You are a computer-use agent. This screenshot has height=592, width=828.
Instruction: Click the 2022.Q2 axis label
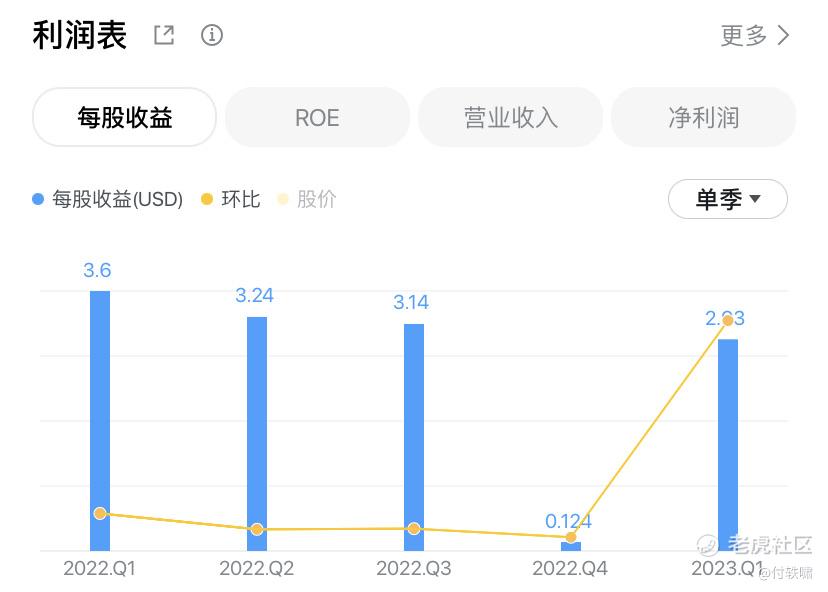[x=257, y=569]
